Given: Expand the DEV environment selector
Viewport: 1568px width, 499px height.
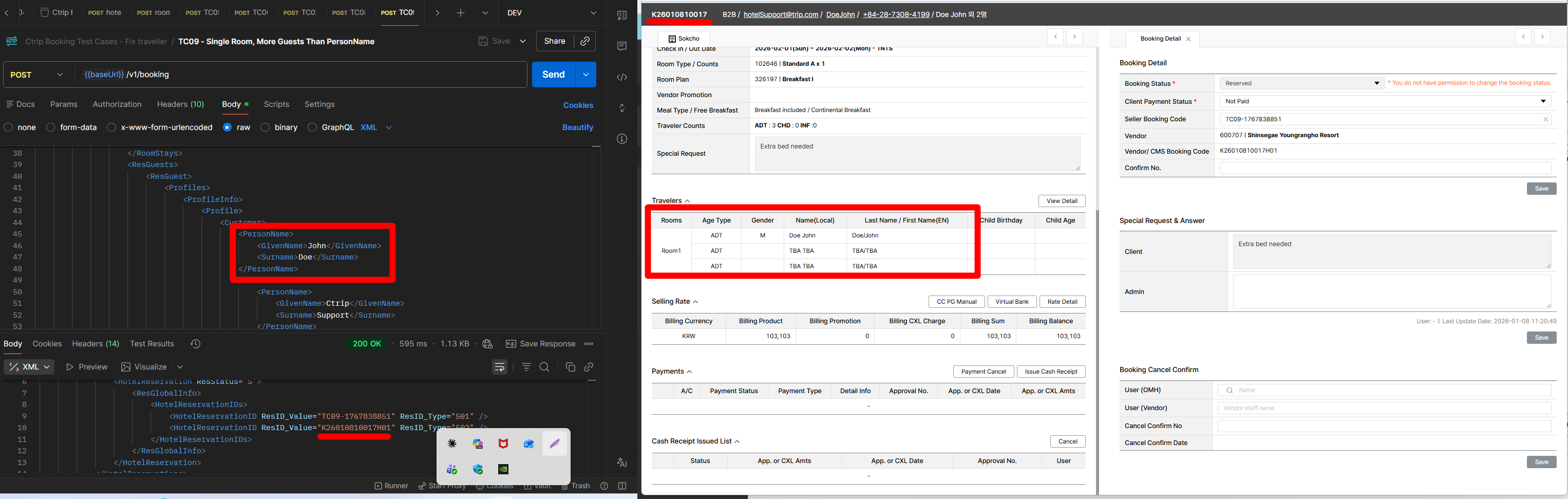Looking at the screenshot, I should pyautogui.click(x=593, y=13).
